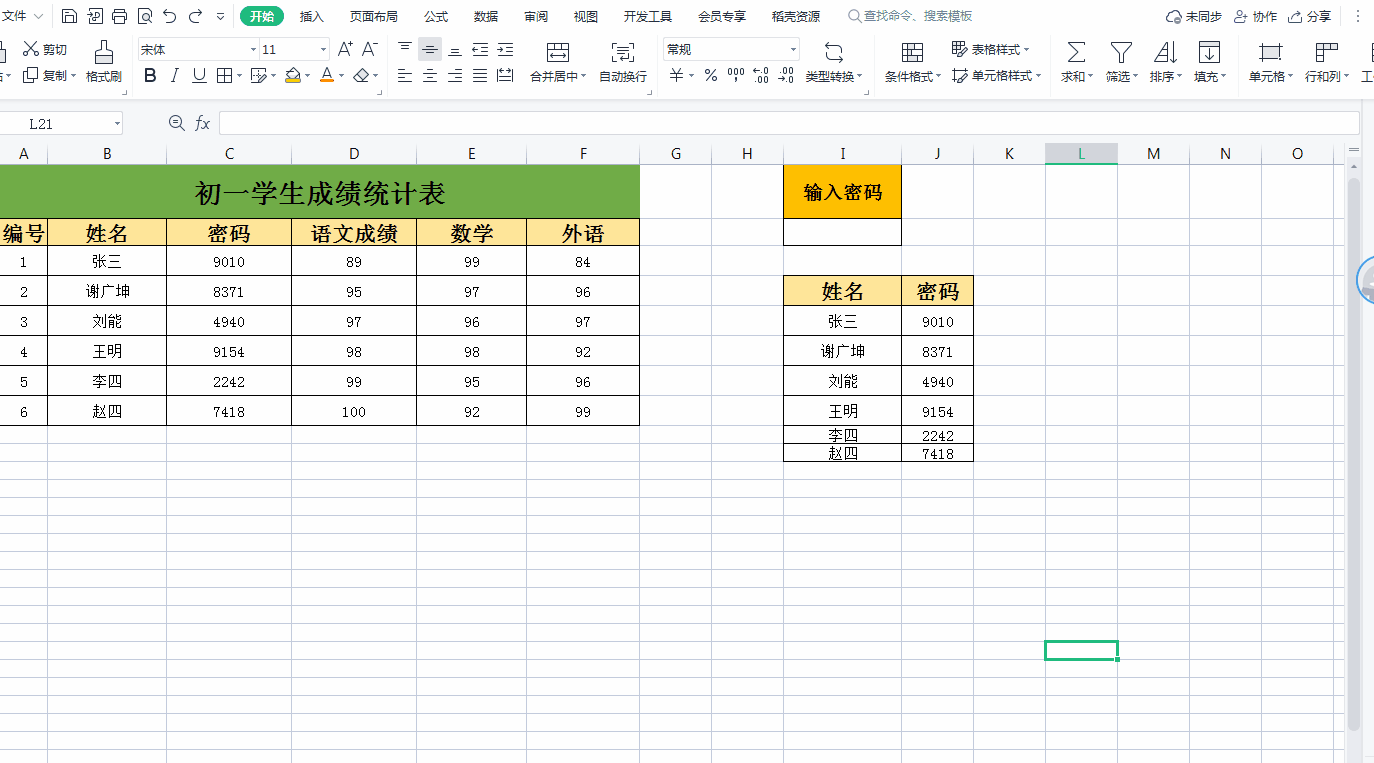Click the Clear eraser icon
Viewport: 1374px width, 763px height.
tap(362, 75)
